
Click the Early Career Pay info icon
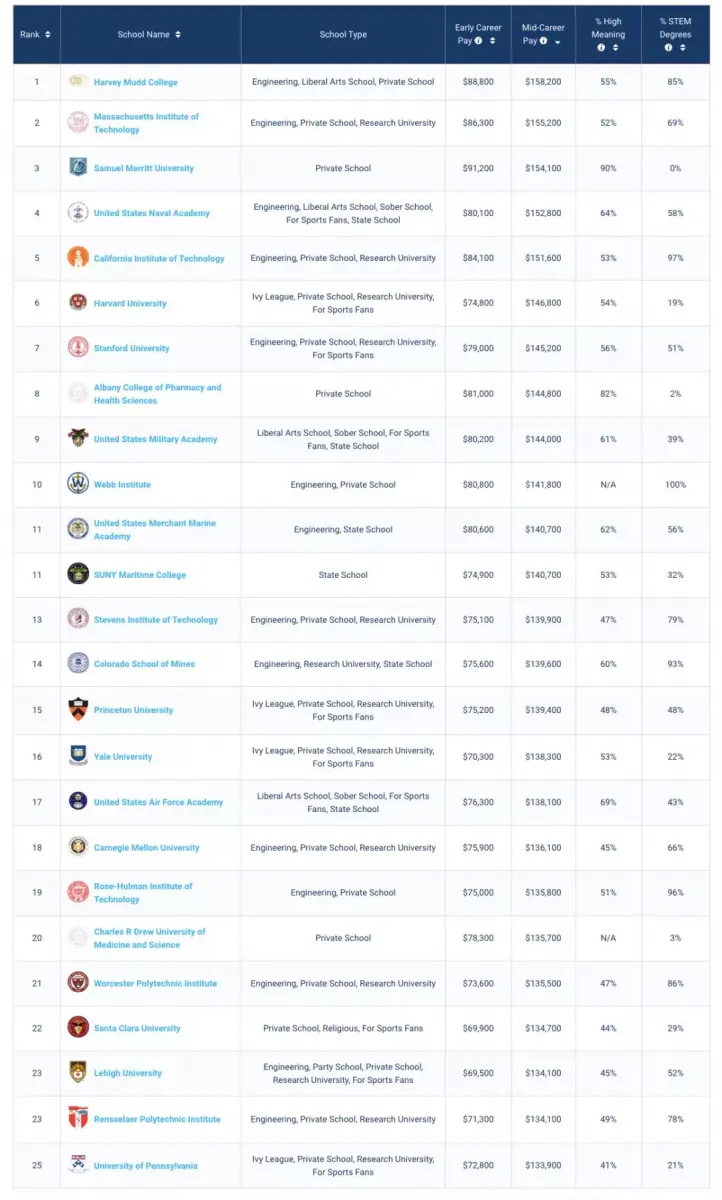coord(479,41)
